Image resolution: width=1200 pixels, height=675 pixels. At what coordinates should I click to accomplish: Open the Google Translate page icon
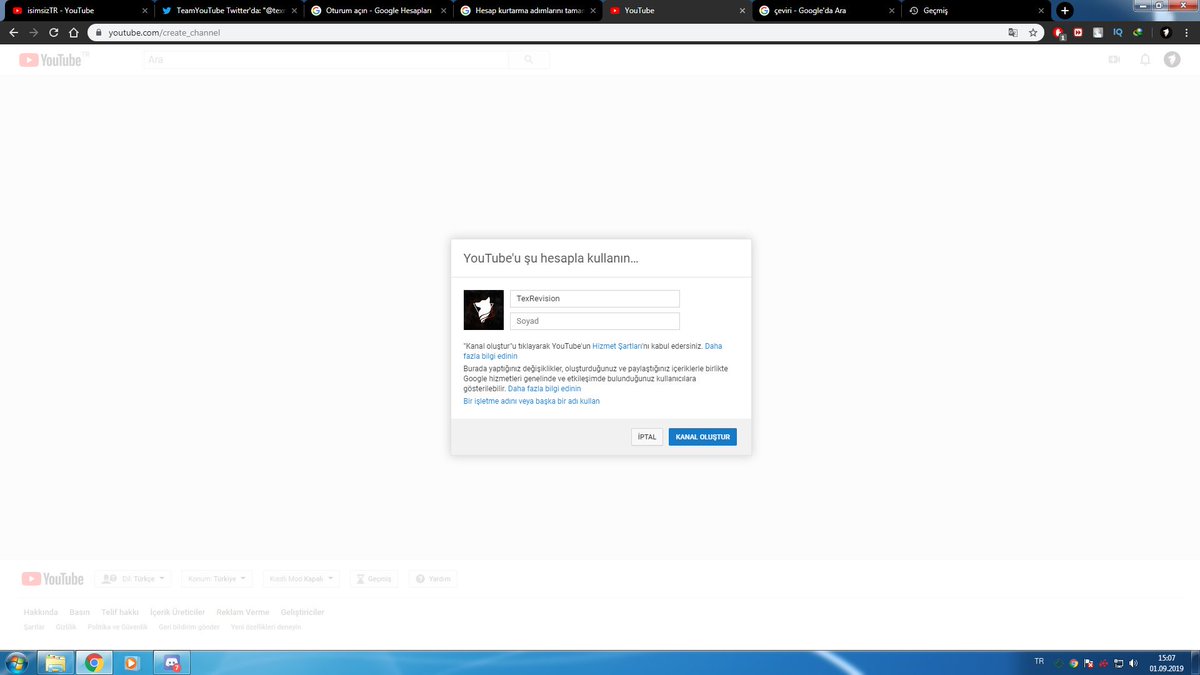click(x=1013, y=32)
